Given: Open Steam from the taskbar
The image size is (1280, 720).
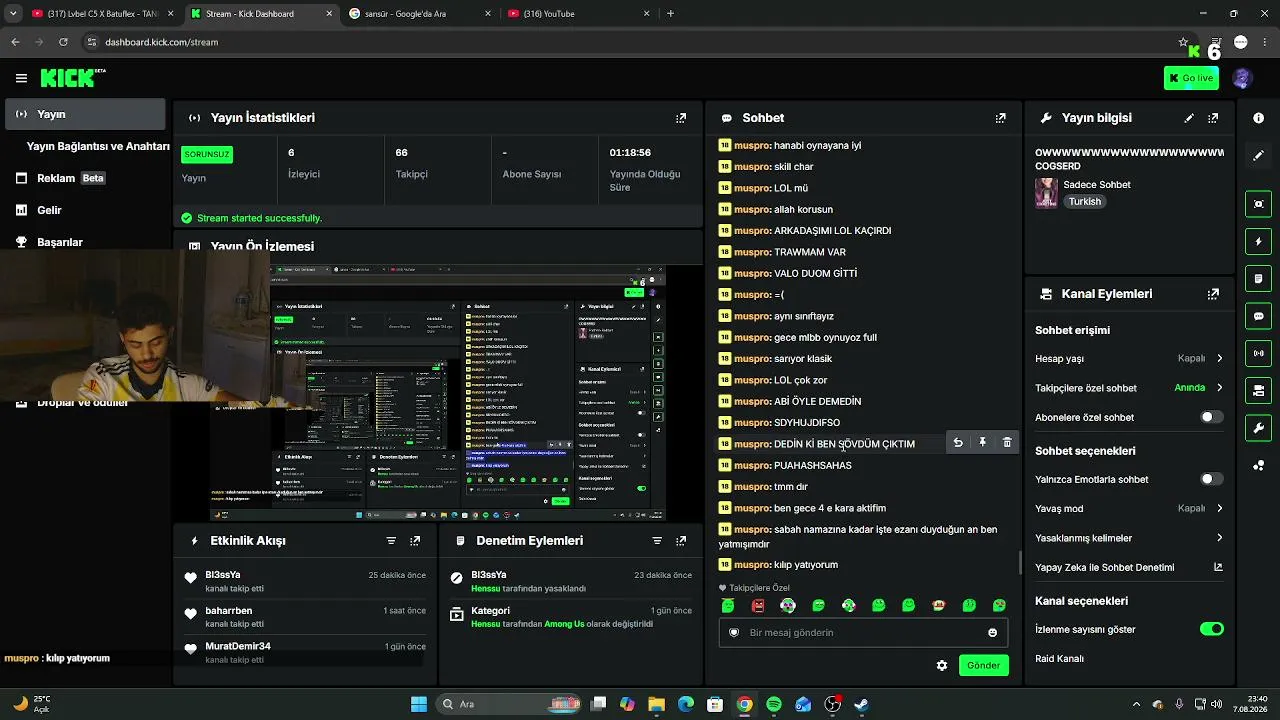Looking at the screenshot, I should tap(861, 704).
